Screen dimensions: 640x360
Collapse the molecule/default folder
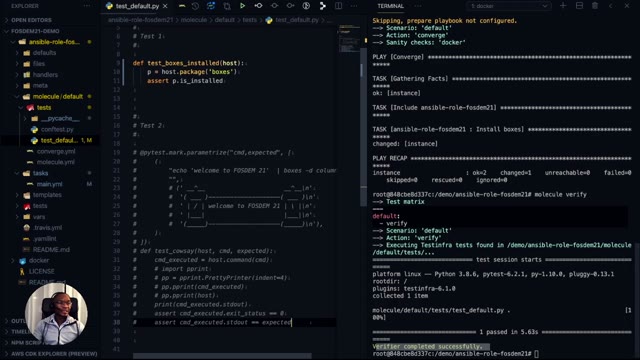tap(58, 97)
